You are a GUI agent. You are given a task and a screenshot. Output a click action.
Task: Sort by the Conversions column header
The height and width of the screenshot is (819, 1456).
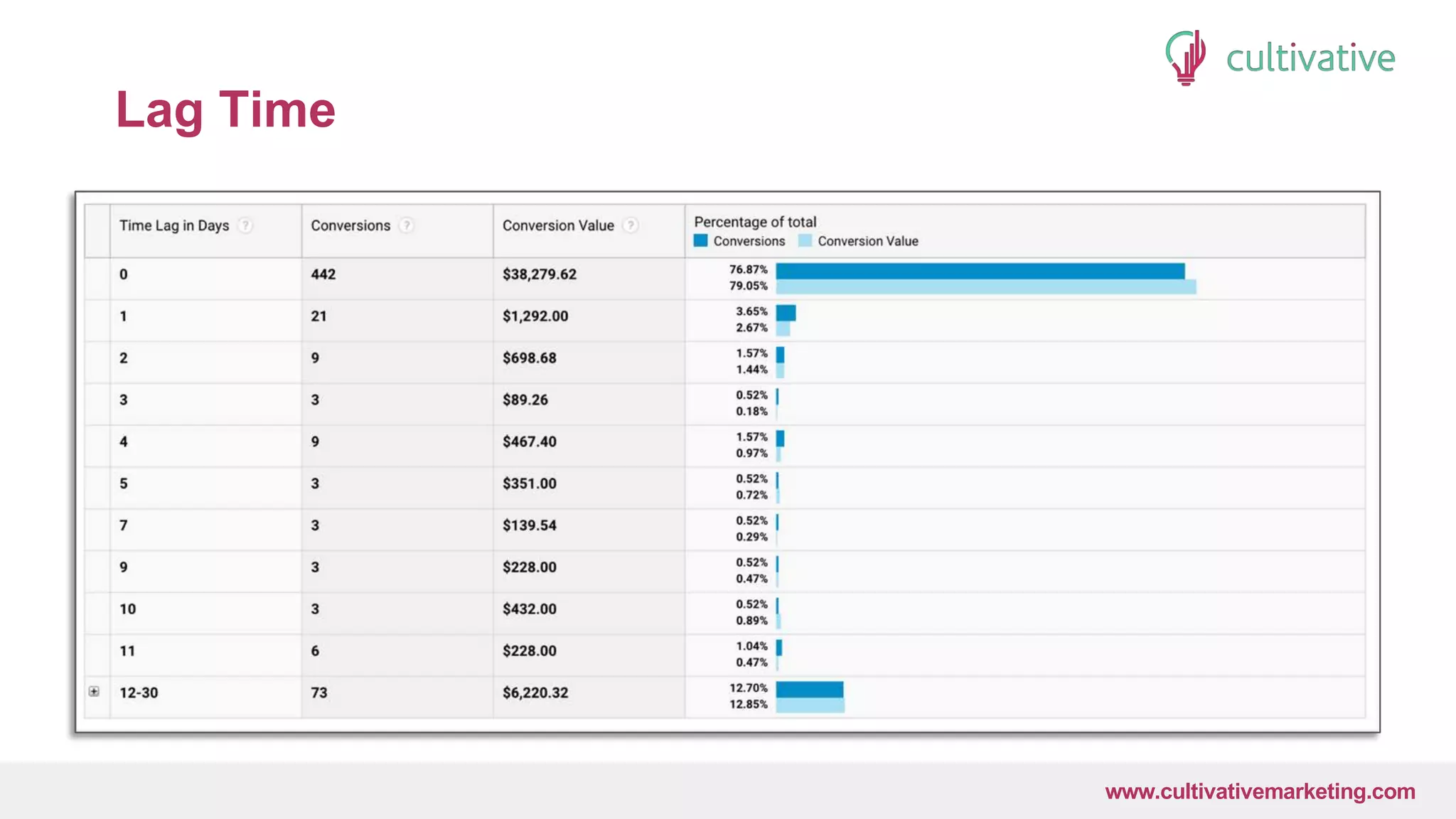[350, 225]
